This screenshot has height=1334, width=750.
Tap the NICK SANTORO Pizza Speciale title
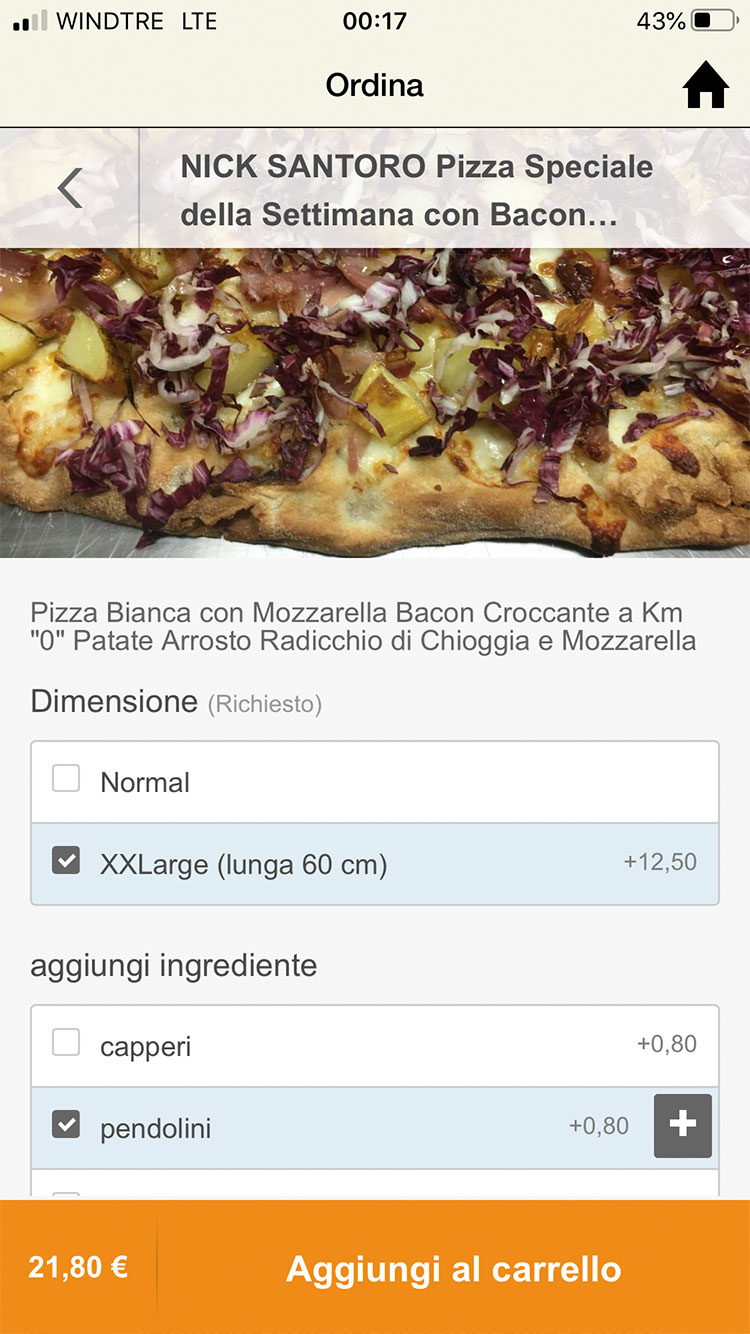pos(416,190)
